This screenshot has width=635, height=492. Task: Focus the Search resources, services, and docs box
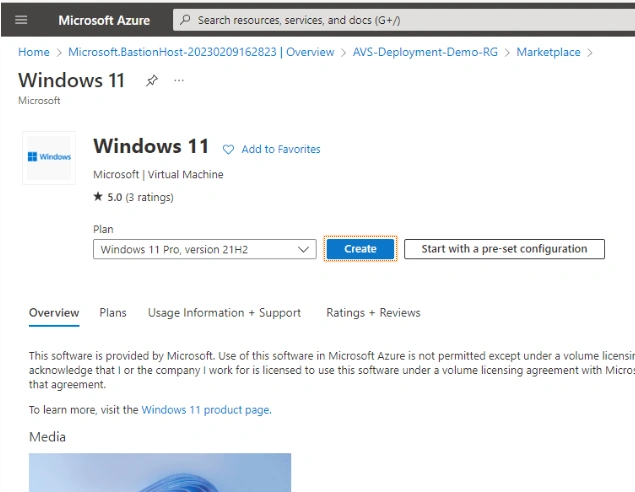tap(404, 20)
